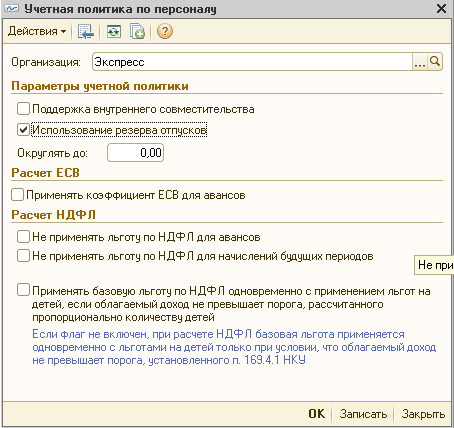Viewport: 454px width, 428px height.
Task: Tick Применять коэффициент ЕСВ для авансов
Action: tap(17, 195)
